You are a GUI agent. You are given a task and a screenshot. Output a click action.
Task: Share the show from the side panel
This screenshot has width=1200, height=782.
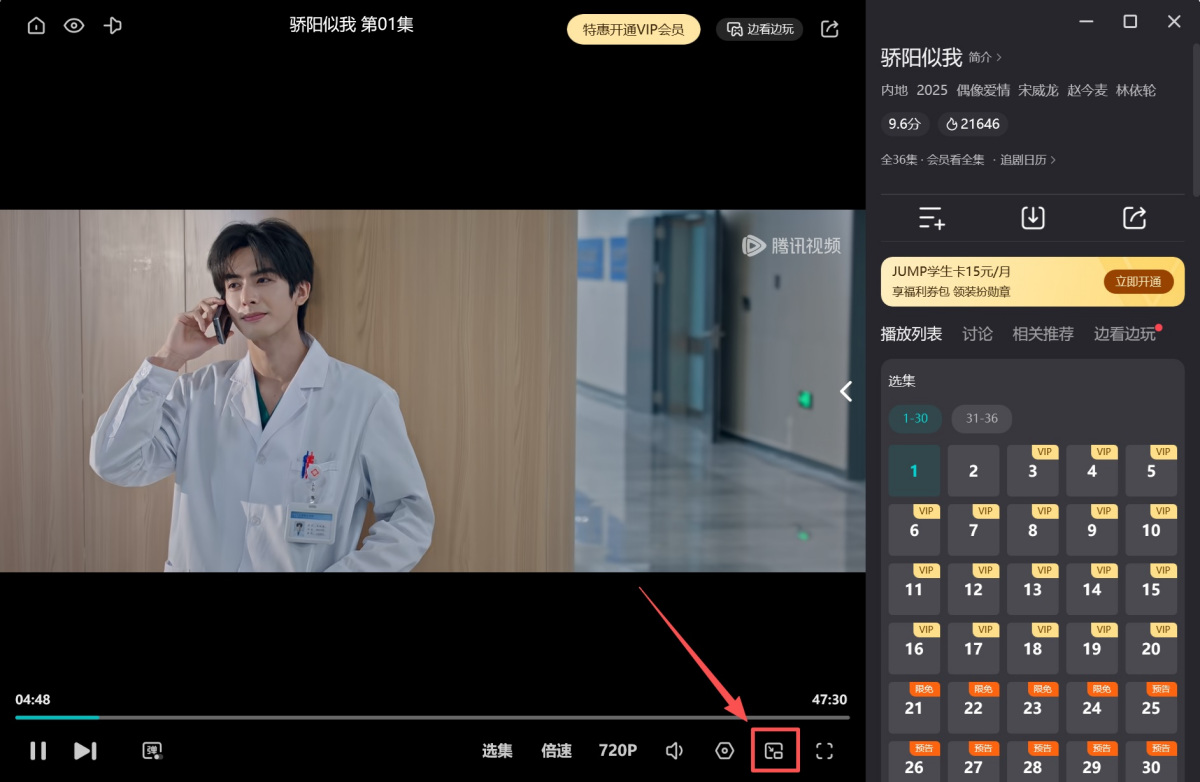click(x=1134, y=217)
